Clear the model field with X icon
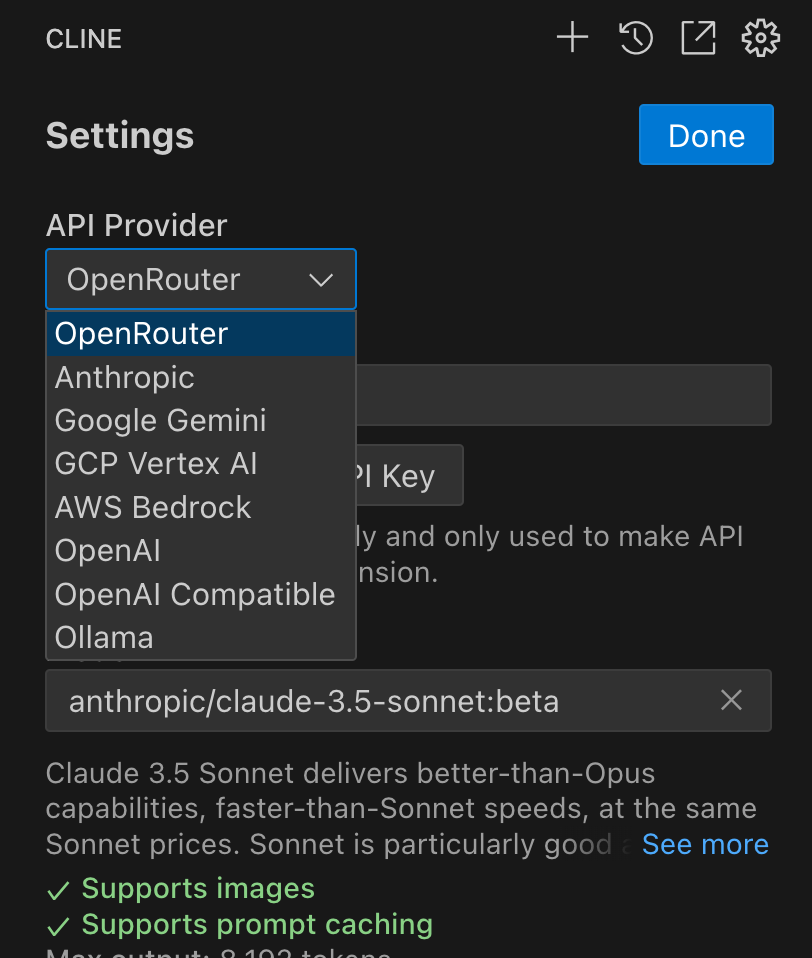 tap(732, 701)
